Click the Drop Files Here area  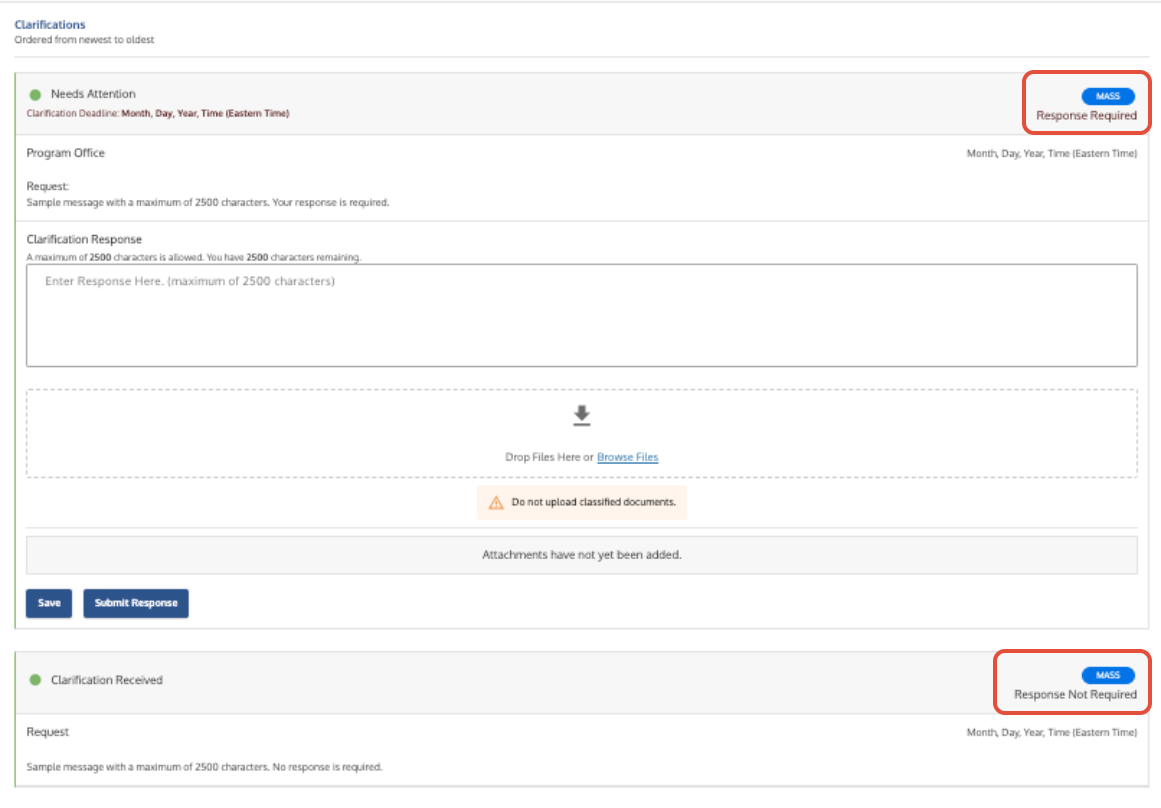click(550, 457)
